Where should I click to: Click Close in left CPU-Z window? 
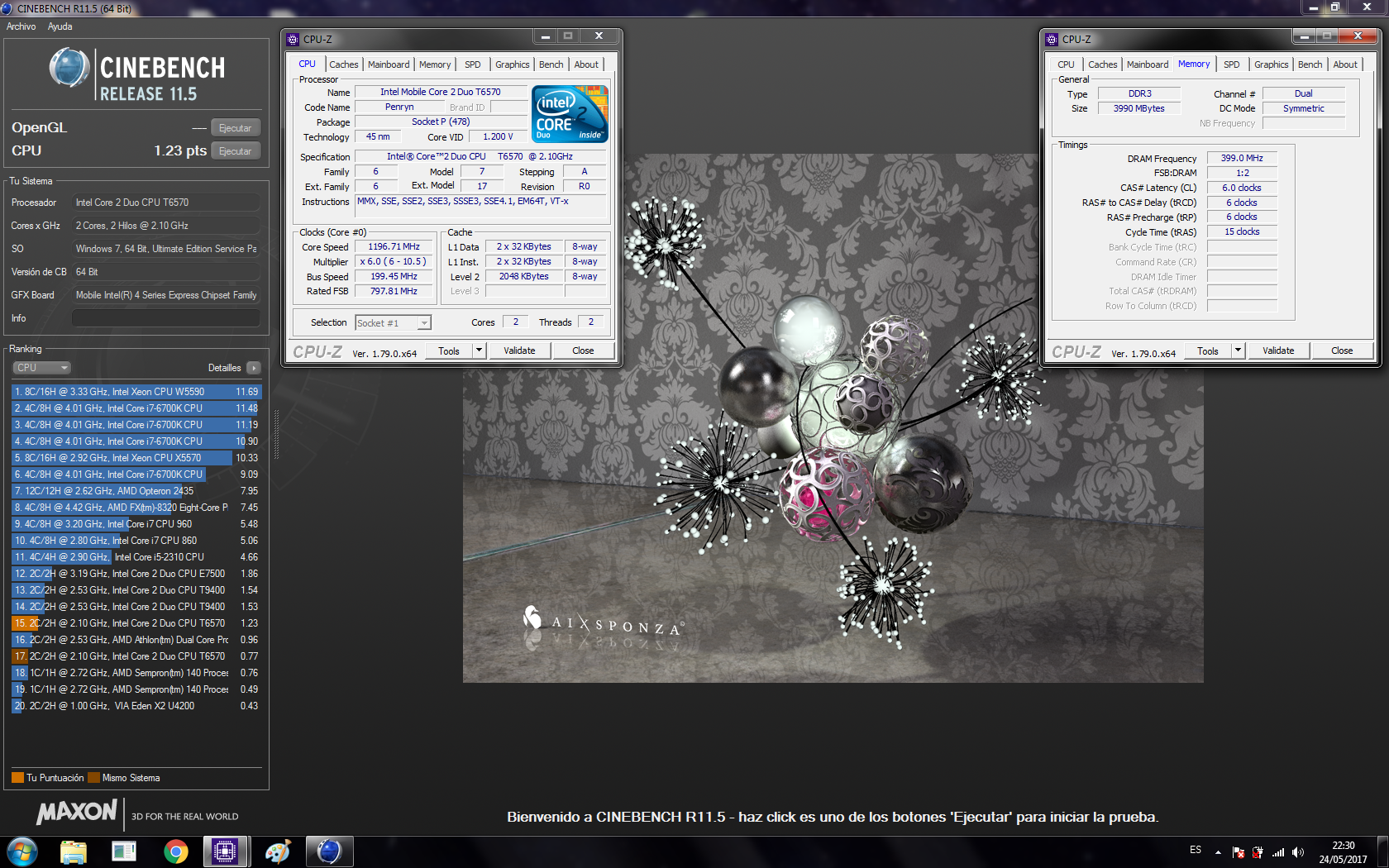[583, 351]
